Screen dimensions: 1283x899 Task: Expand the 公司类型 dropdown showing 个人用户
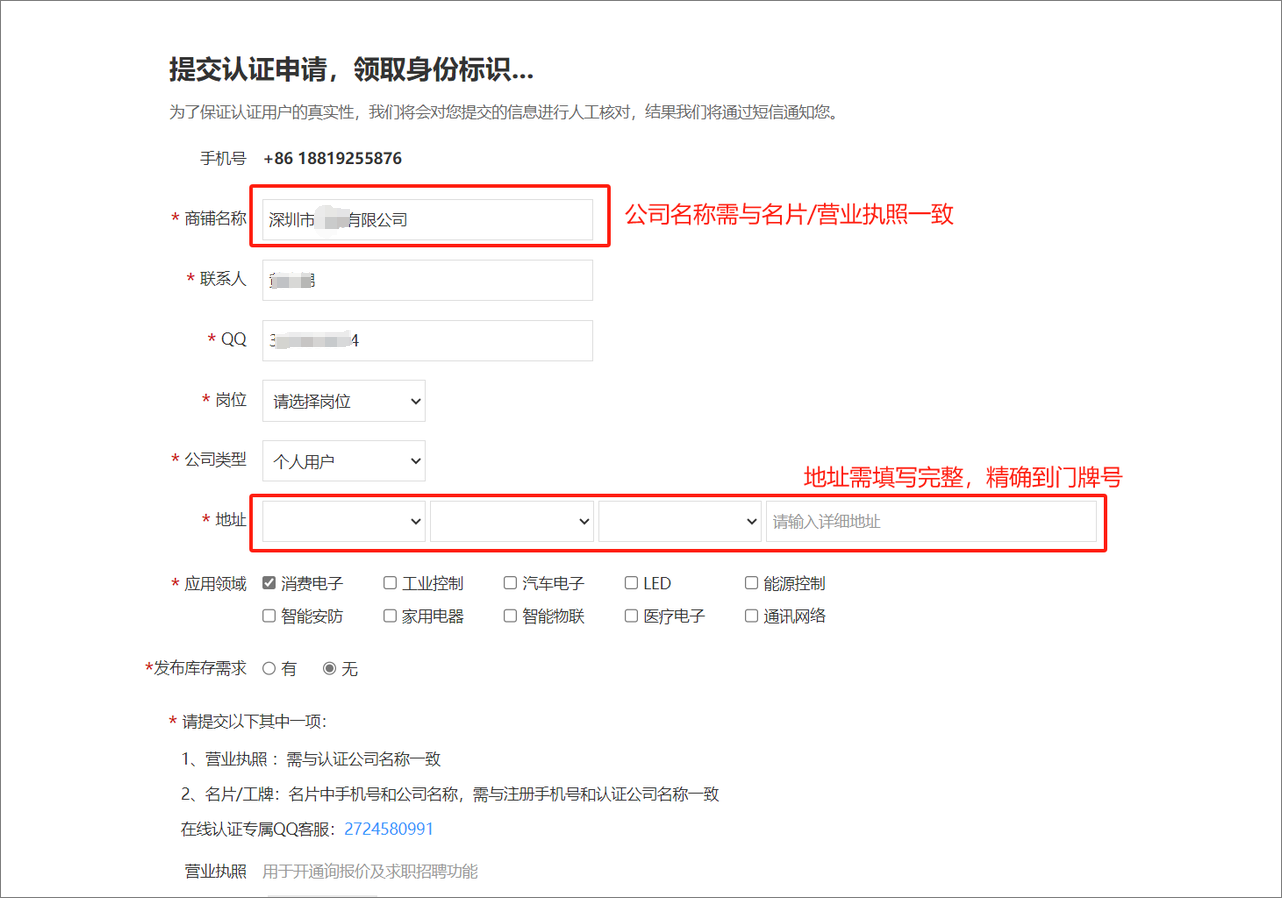(343, 461)
